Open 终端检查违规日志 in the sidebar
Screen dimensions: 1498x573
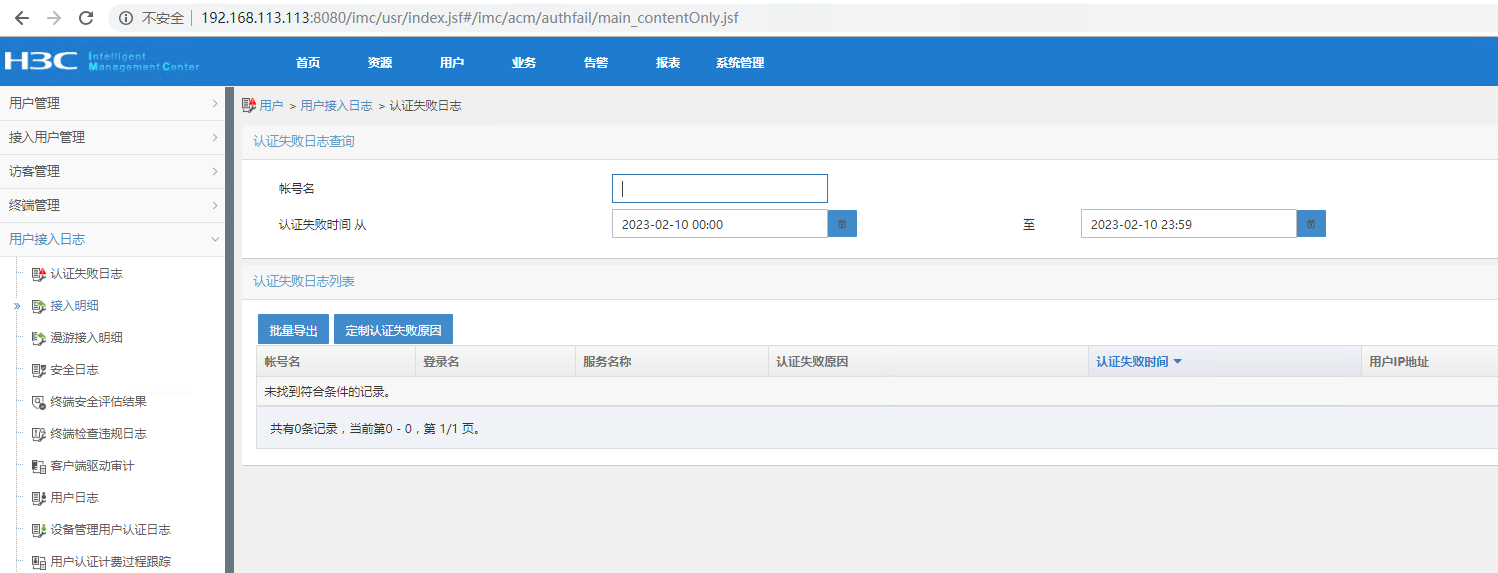[x=99, y=434]
